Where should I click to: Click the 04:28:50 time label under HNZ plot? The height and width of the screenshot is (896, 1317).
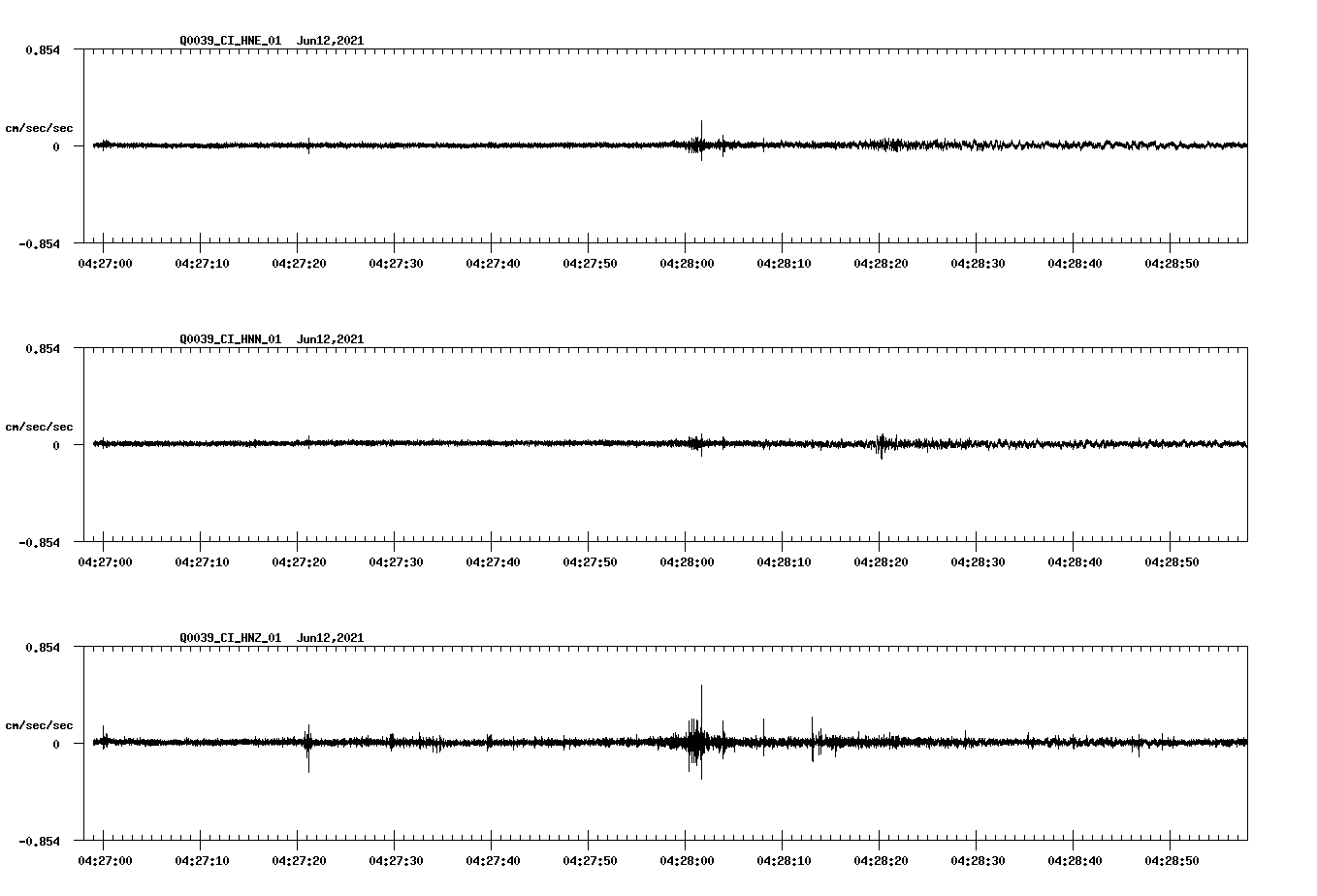[1172, 861]
